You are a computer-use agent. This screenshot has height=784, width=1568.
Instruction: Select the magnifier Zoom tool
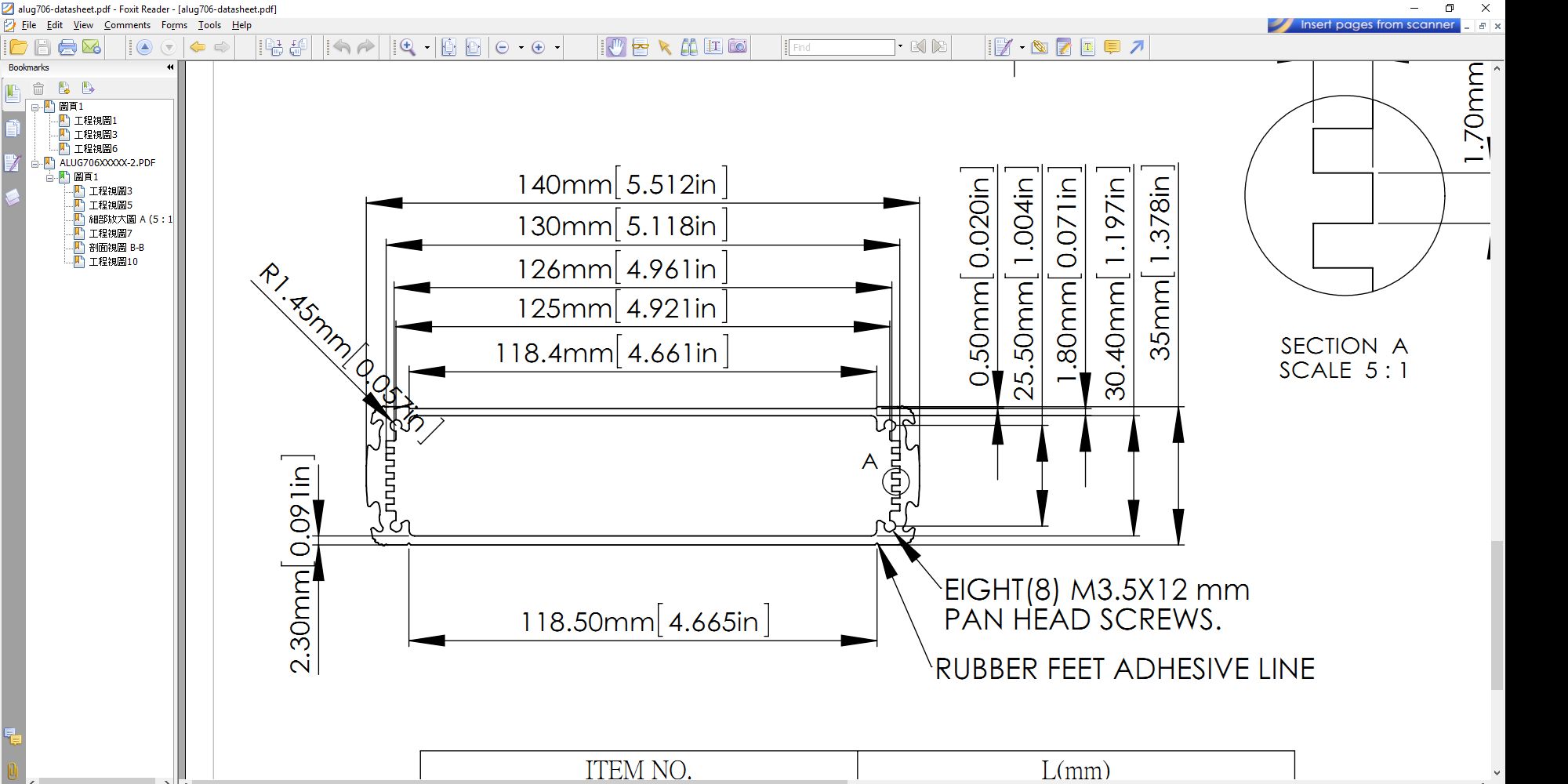pos(408,47)
